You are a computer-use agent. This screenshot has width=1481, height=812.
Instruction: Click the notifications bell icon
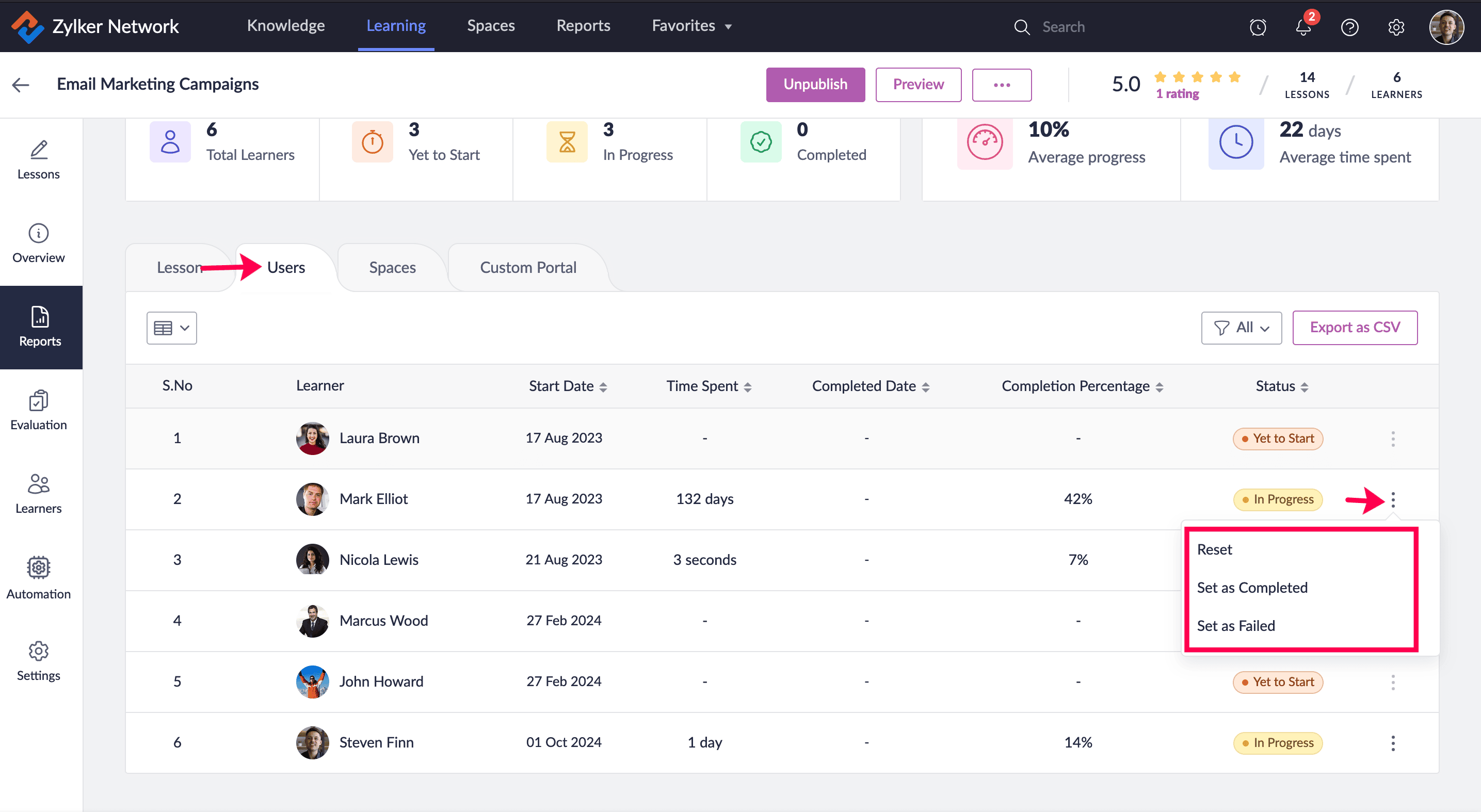coord(1303,27)
